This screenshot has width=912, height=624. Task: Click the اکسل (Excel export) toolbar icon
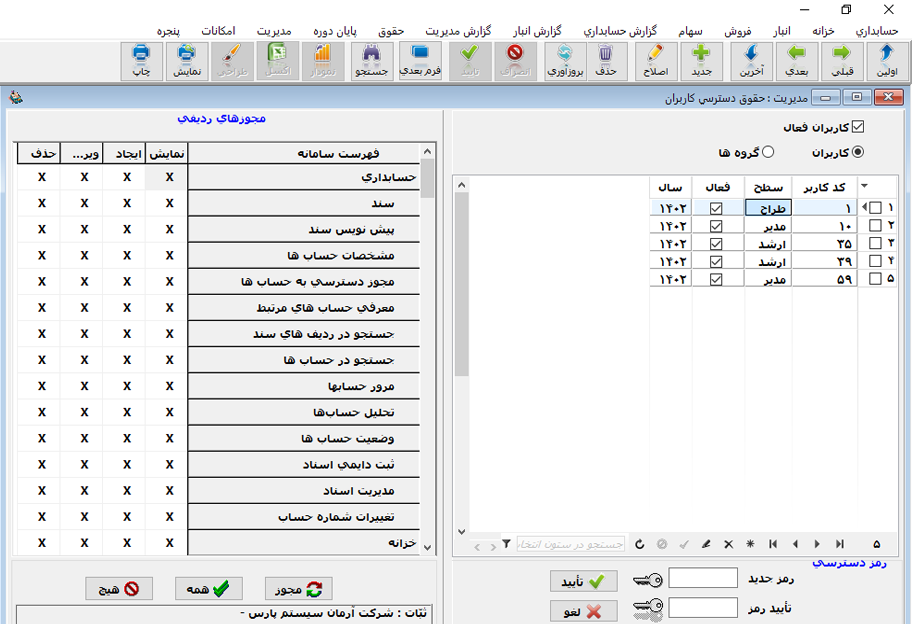tap(278, 60)
